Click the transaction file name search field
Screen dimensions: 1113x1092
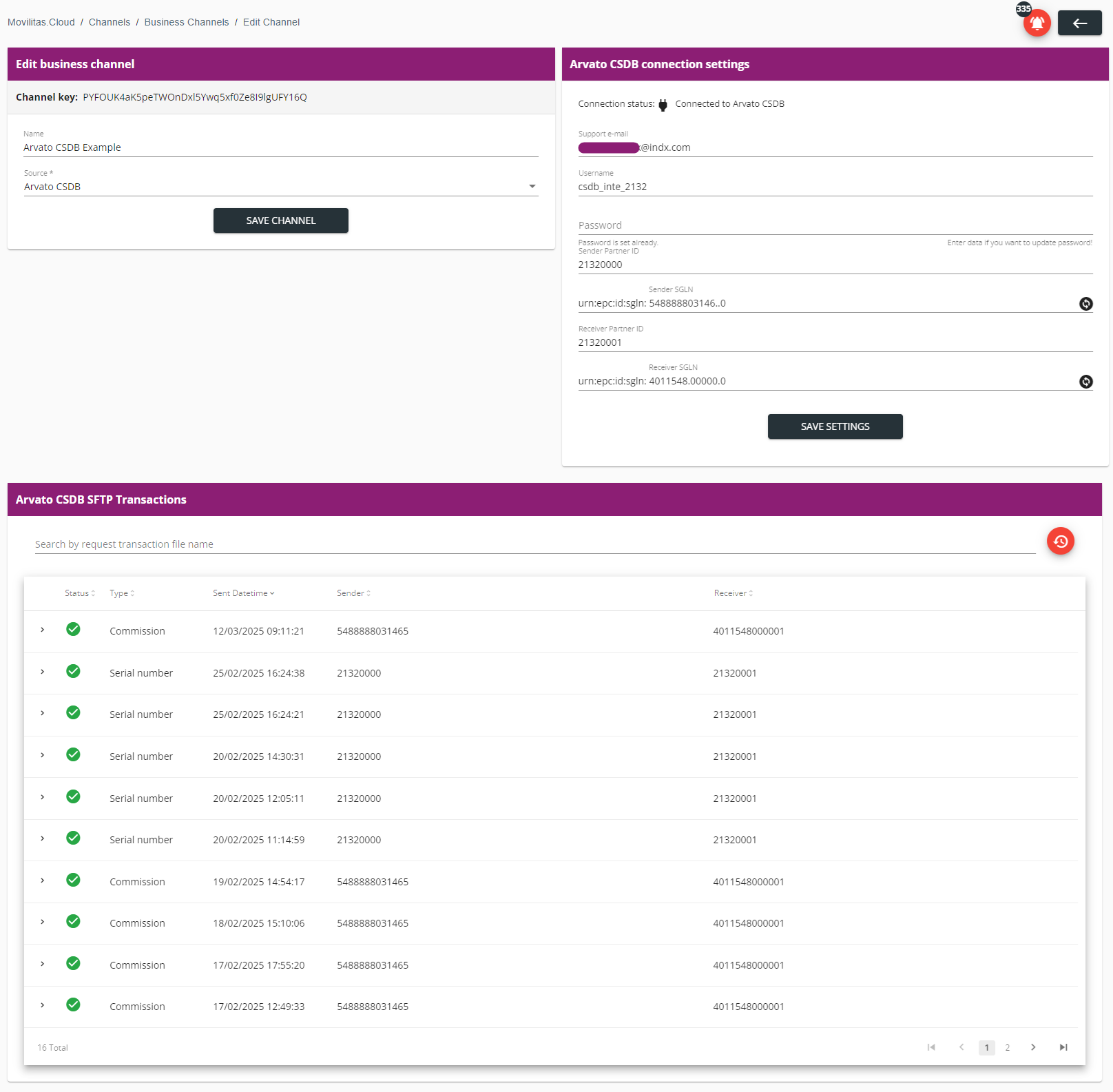click(x=535, y=544)
